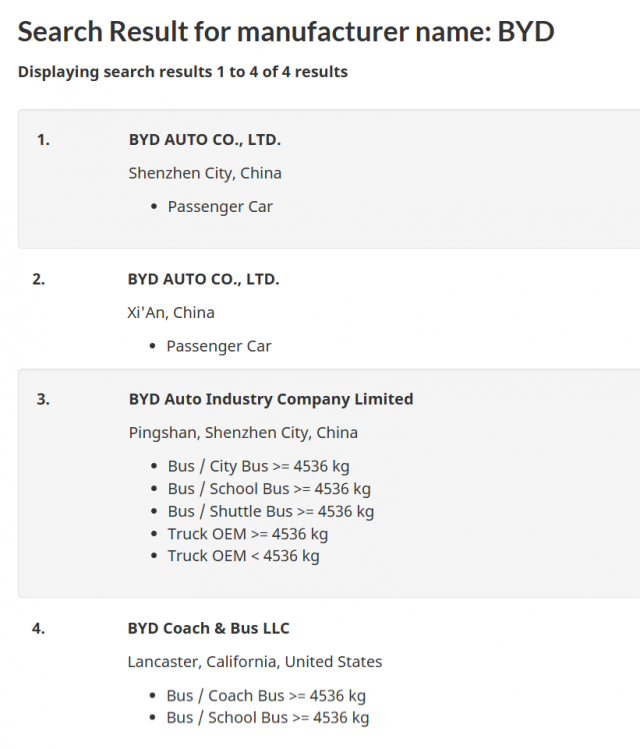Click the 'Xi'An, China' location text
This screenshot has height=749, width=640.
tap(171, 312)
